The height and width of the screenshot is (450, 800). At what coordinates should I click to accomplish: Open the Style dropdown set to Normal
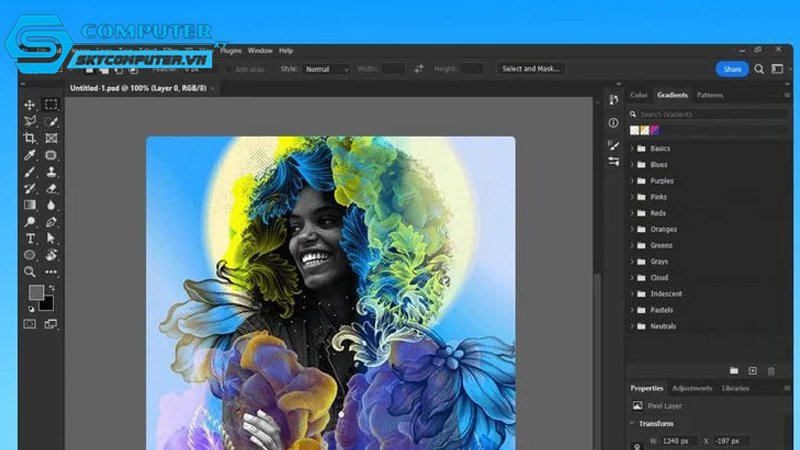click(x=327, y=69)
